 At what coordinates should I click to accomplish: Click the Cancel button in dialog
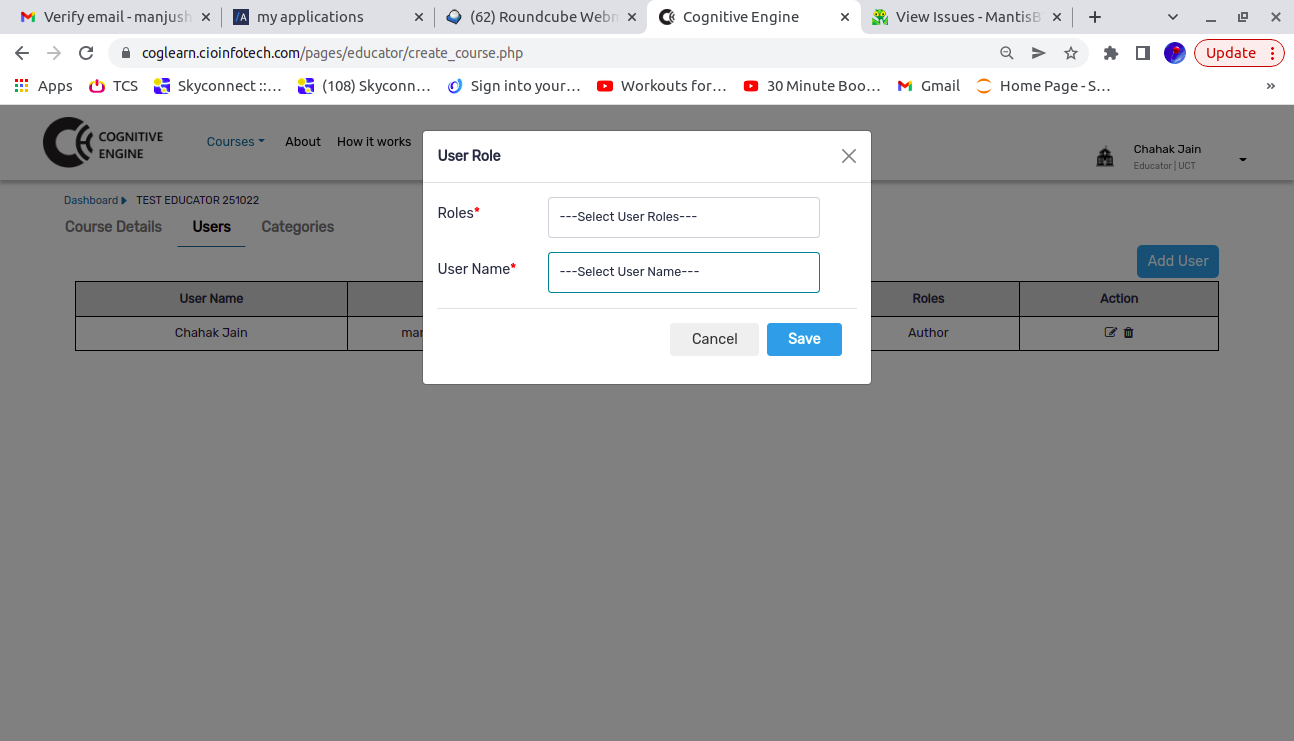[x=714, y=339]
